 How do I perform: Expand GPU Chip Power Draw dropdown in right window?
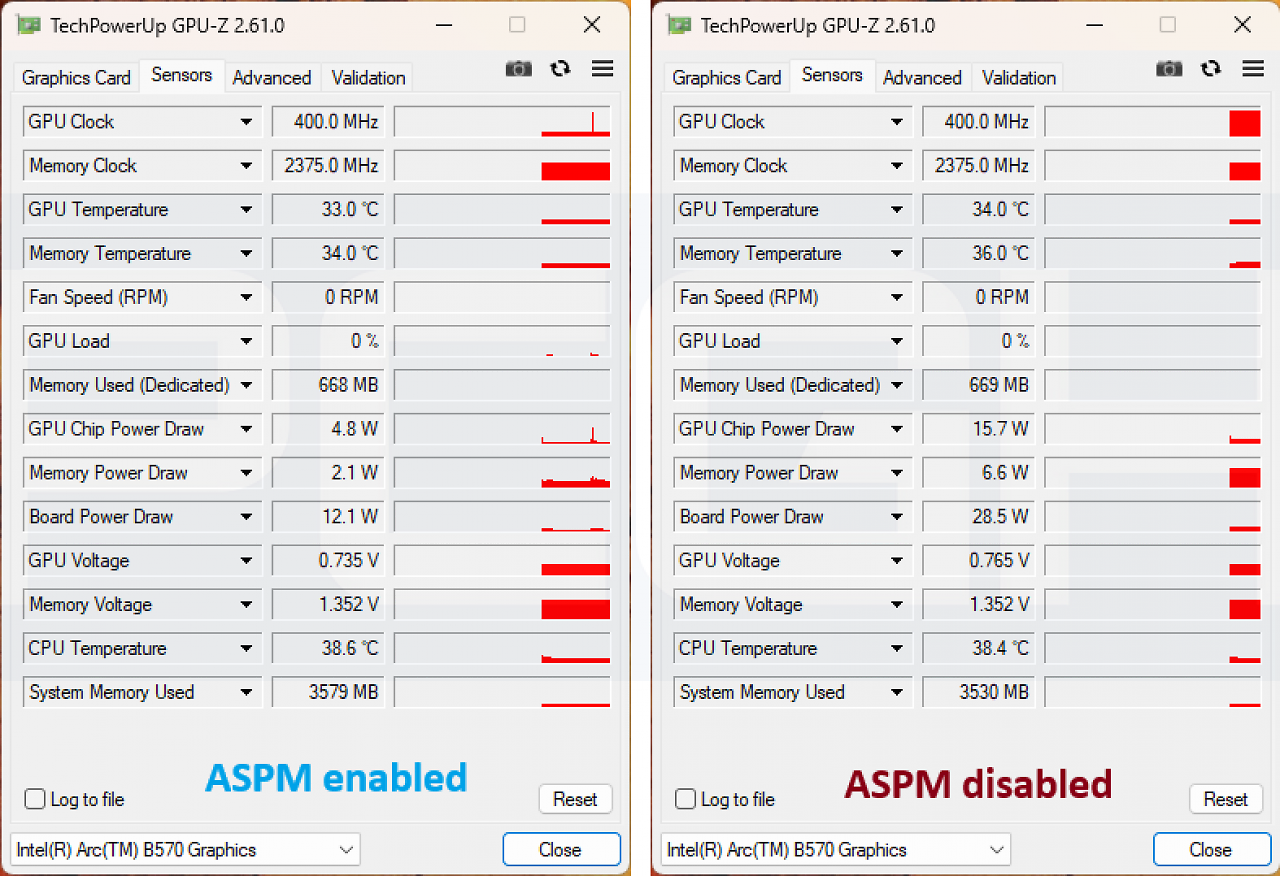(897, 429)
